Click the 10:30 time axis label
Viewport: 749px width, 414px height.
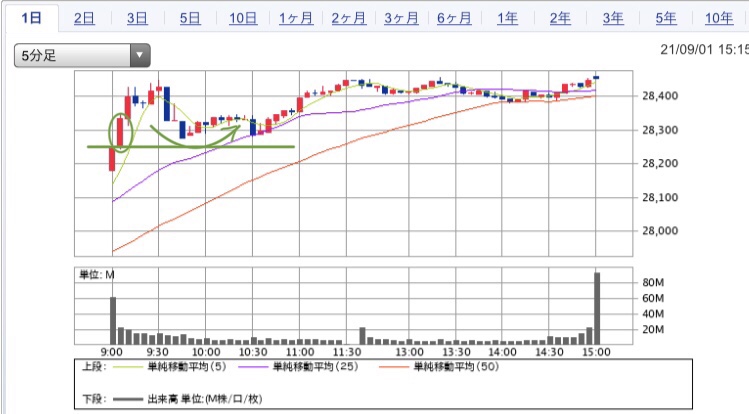pos(253,352)
